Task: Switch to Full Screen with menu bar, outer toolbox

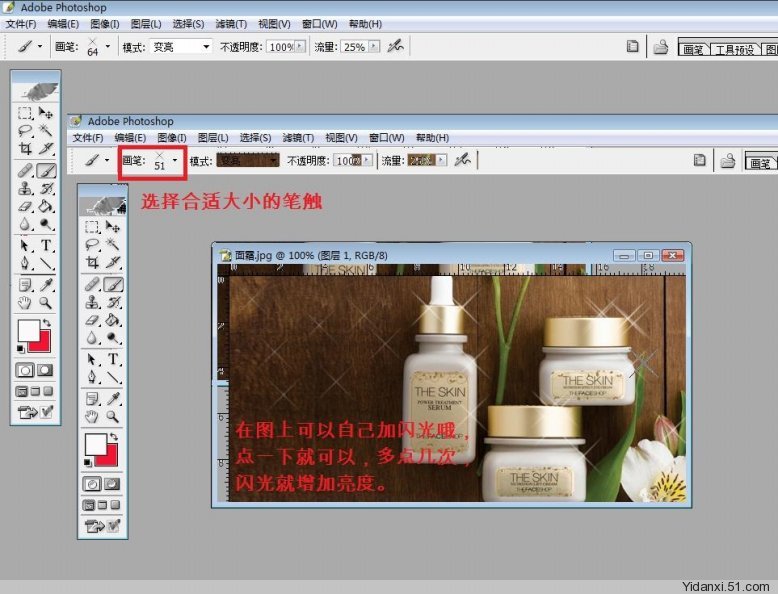Action: [x=35, y=392]
